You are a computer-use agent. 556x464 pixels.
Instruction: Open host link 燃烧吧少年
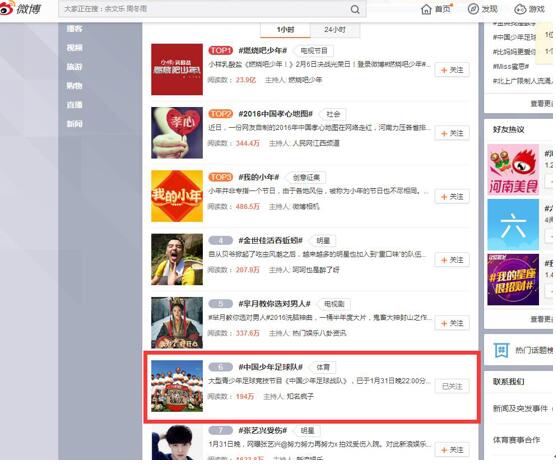[x=305, y=80]
